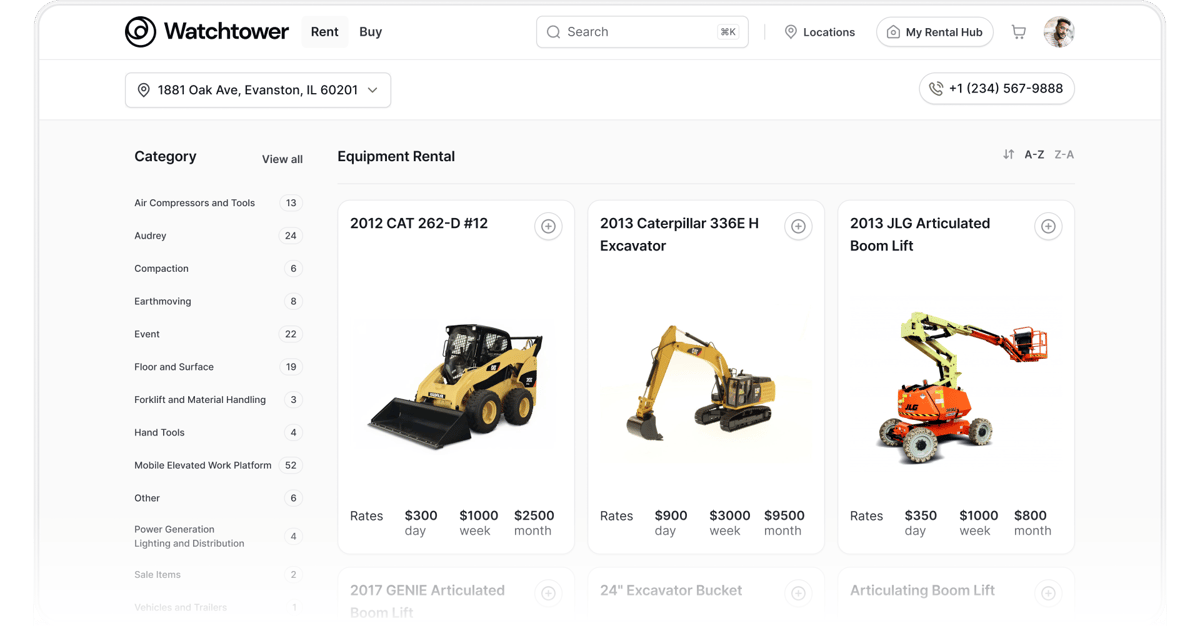Click the ⌘K shortcut badge

pos(728,32)
